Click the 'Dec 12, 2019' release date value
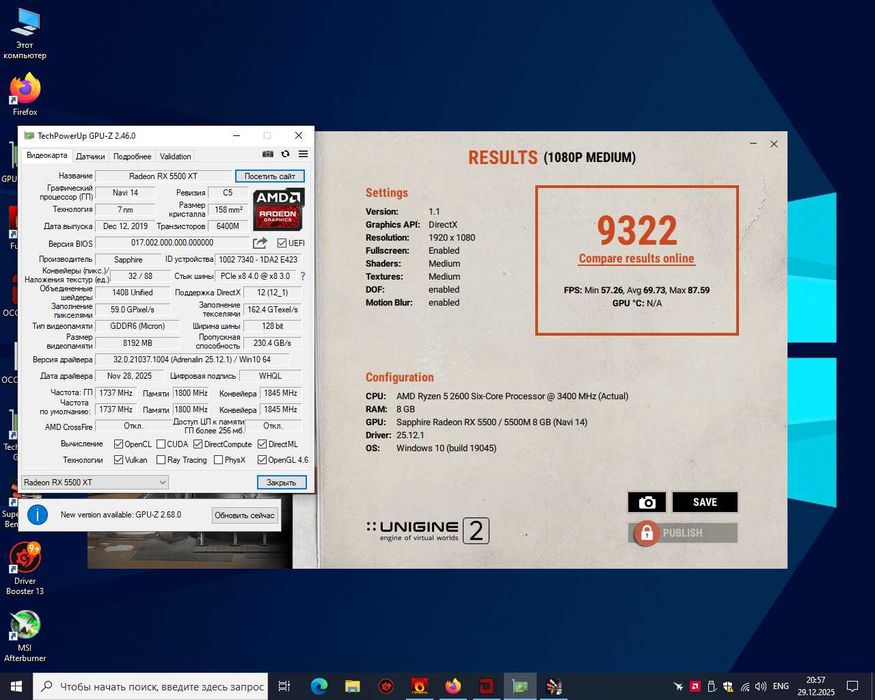Image resolution: width=875 pixels, height=700 pixels. [x=126, y=226]
